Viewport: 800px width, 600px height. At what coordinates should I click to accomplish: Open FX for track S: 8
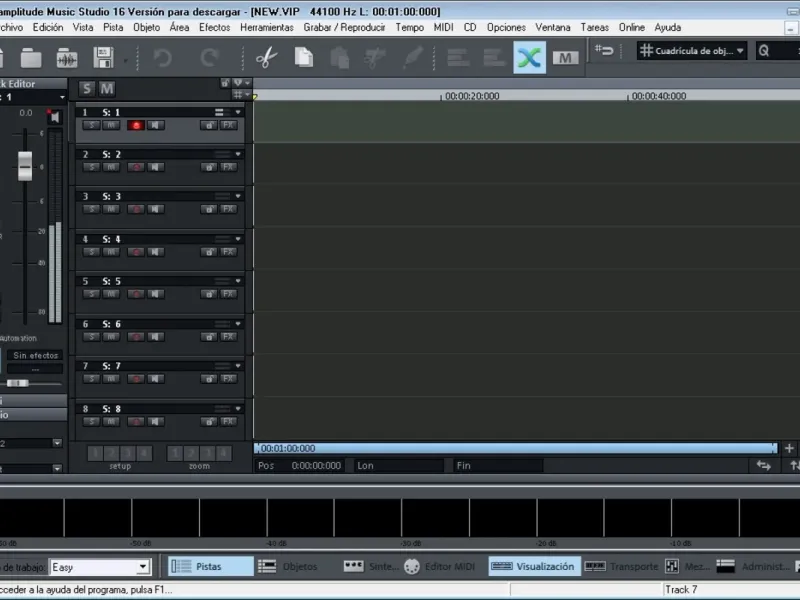point(228,422)
